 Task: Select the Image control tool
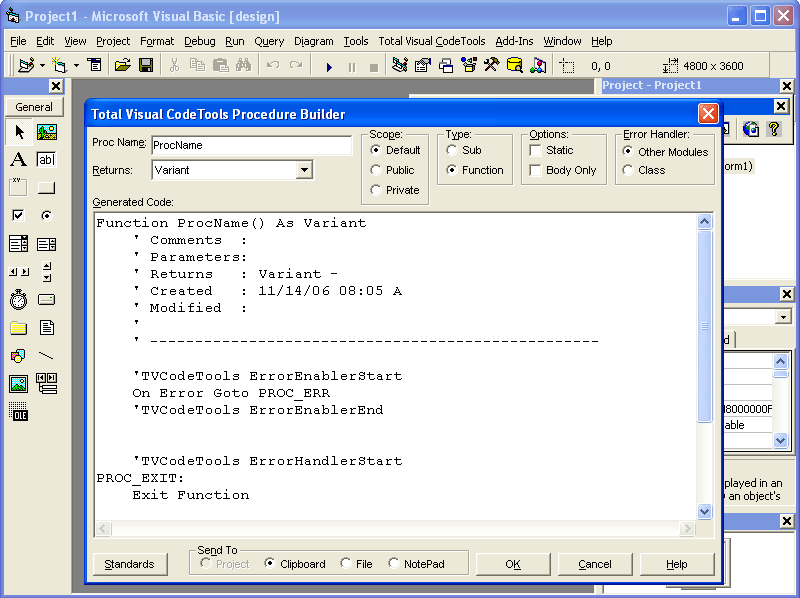click(19, 384)
